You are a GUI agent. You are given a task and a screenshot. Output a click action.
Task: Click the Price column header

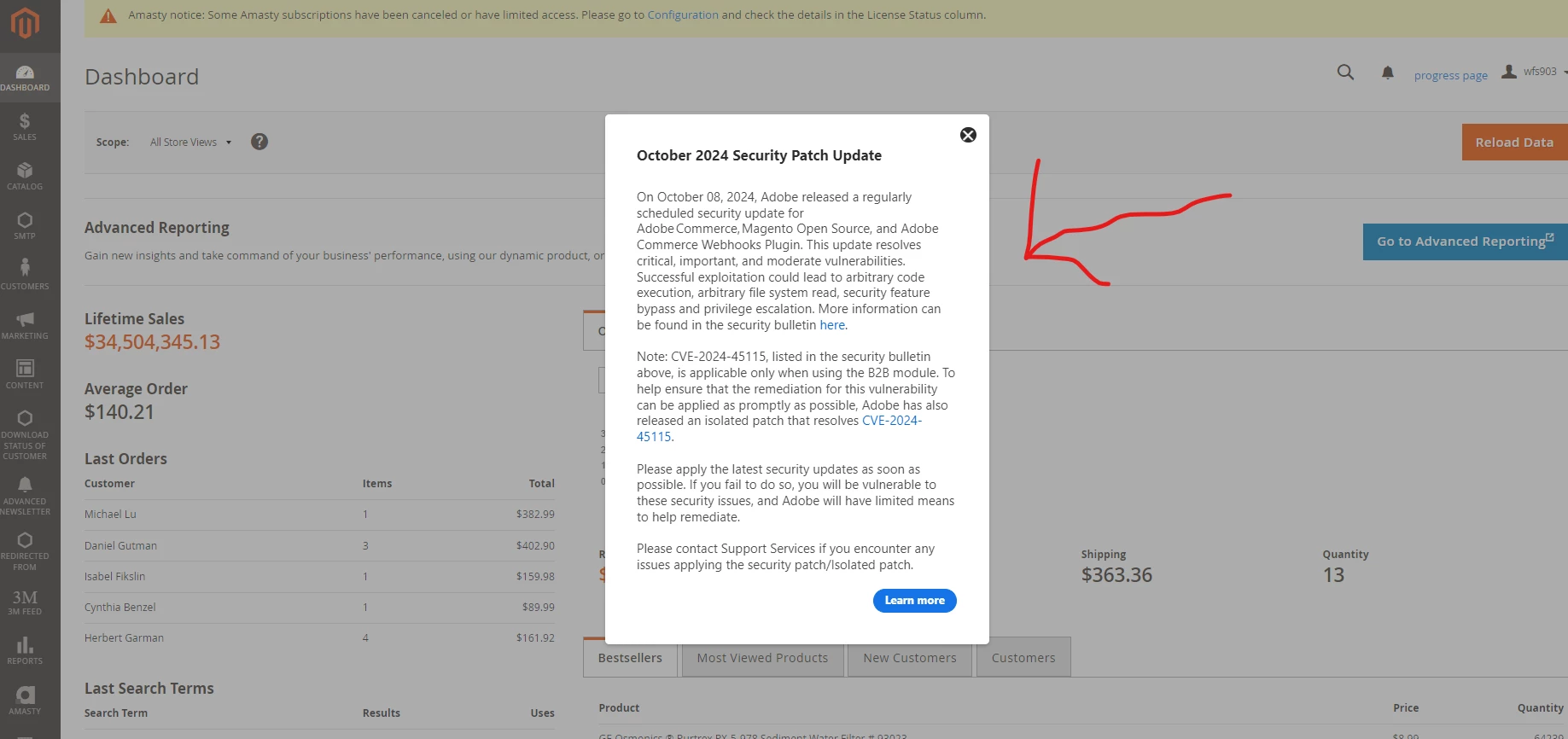[x=1406, y=708]
